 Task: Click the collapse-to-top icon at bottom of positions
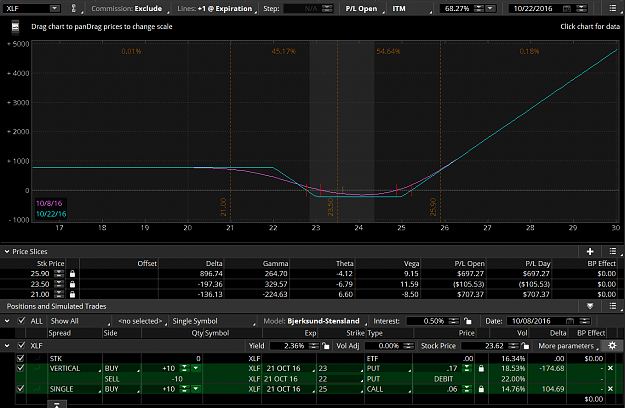(57, 405)
